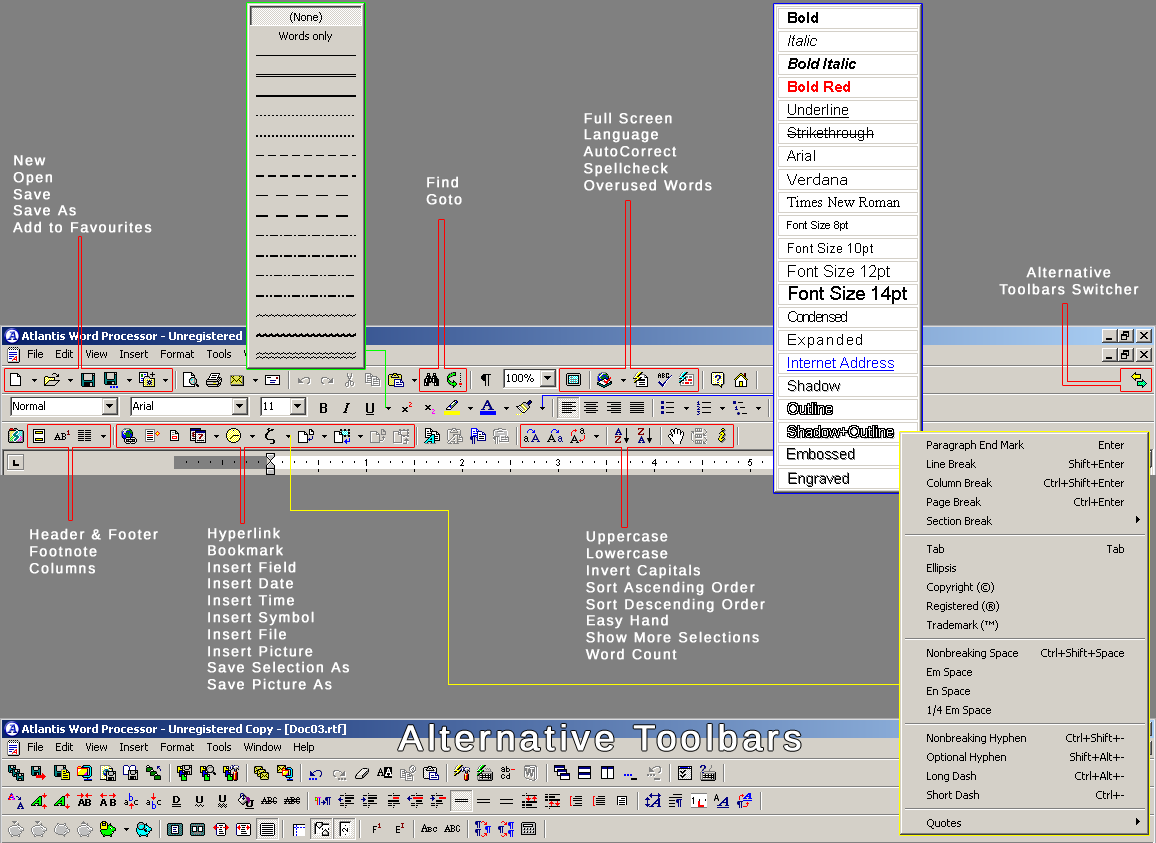Select Page Break from the insert menu
The height and width of the screenshot is (843, 1156).
tap(953, 502)
